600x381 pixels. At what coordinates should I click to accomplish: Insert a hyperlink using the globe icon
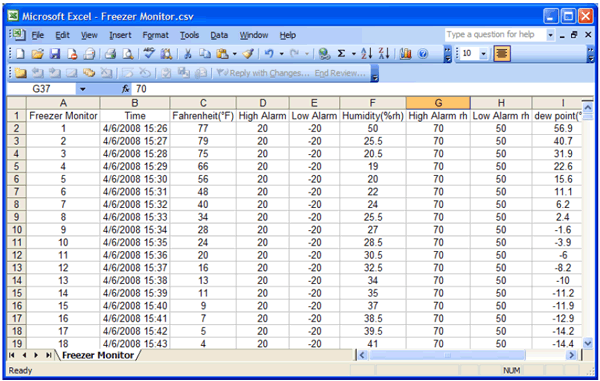[324, 54]
